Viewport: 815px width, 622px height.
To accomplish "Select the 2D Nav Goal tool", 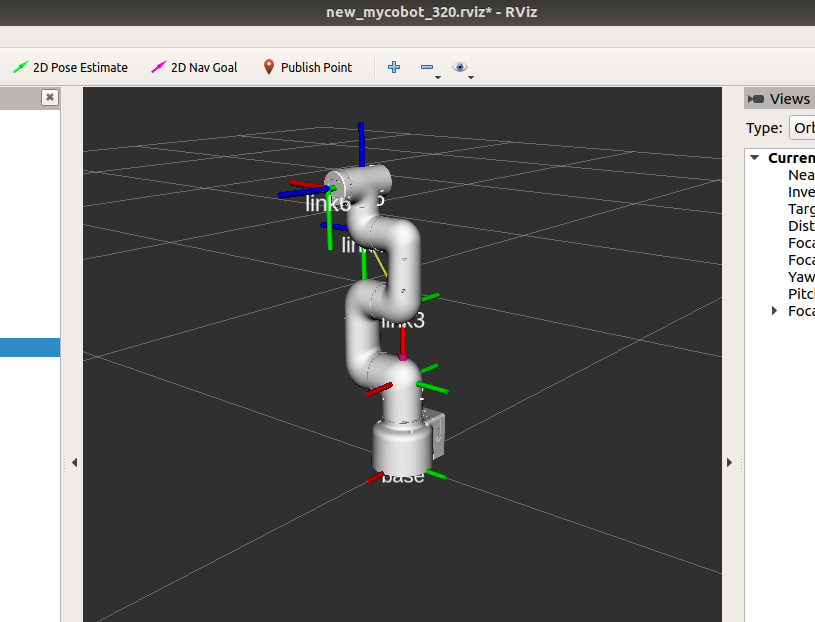I will [x=194, y=67].
